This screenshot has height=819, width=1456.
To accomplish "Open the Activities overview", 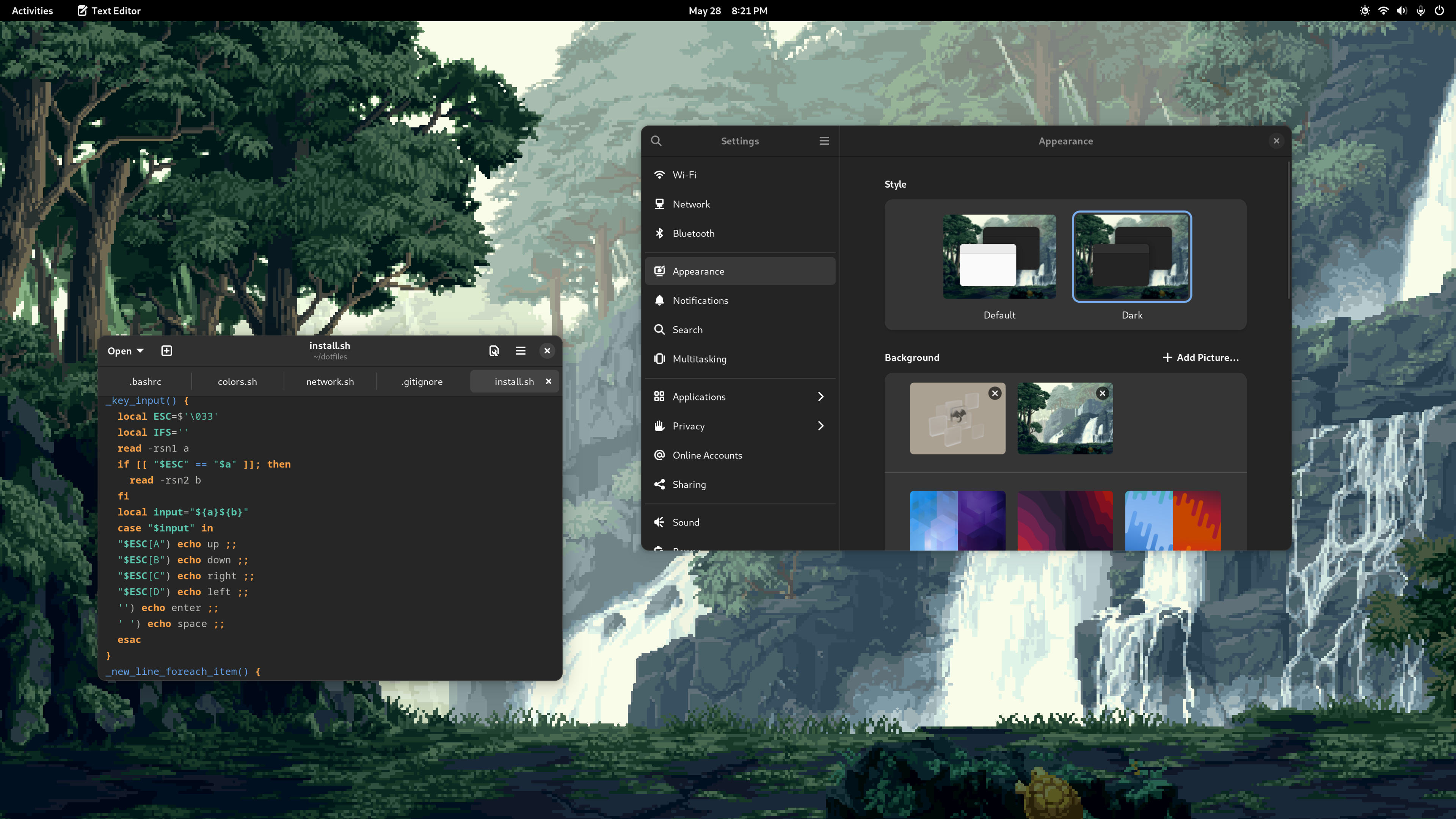I will pyautogui.click(x=32, y=10).
